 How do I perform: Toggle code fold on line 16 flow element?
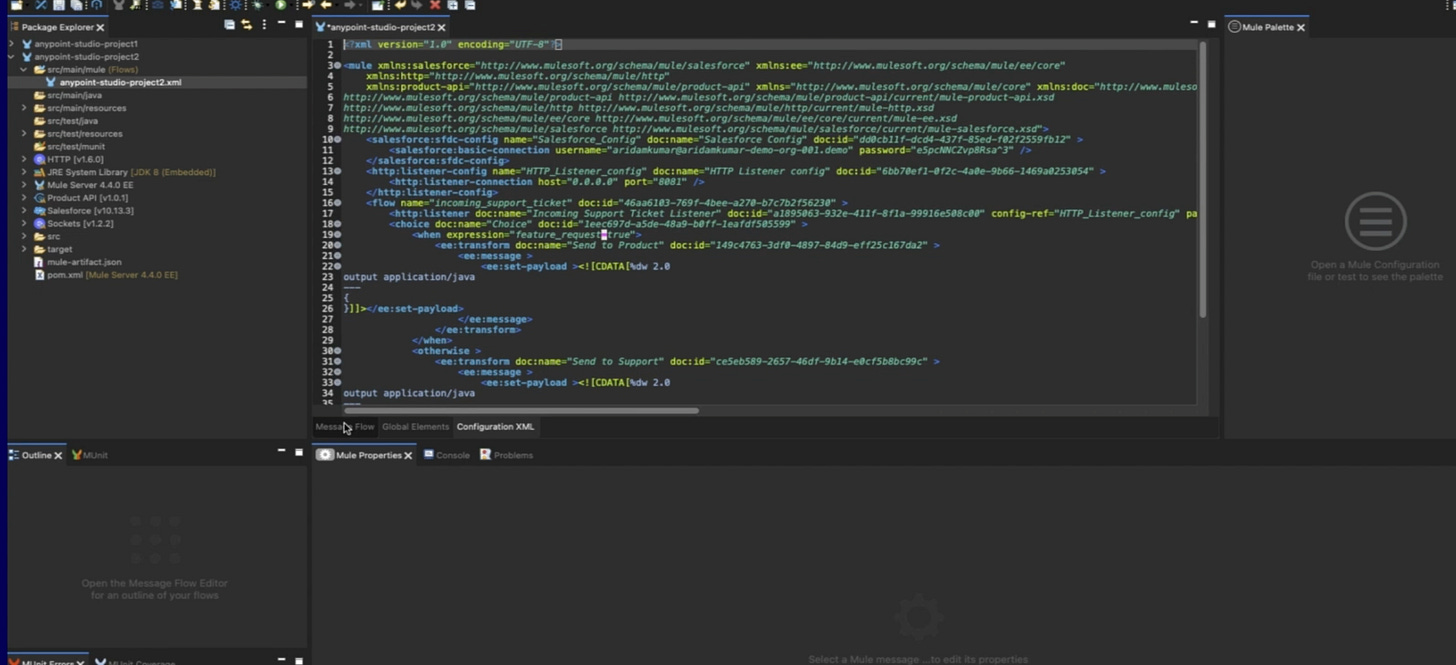tap(338, 203)
